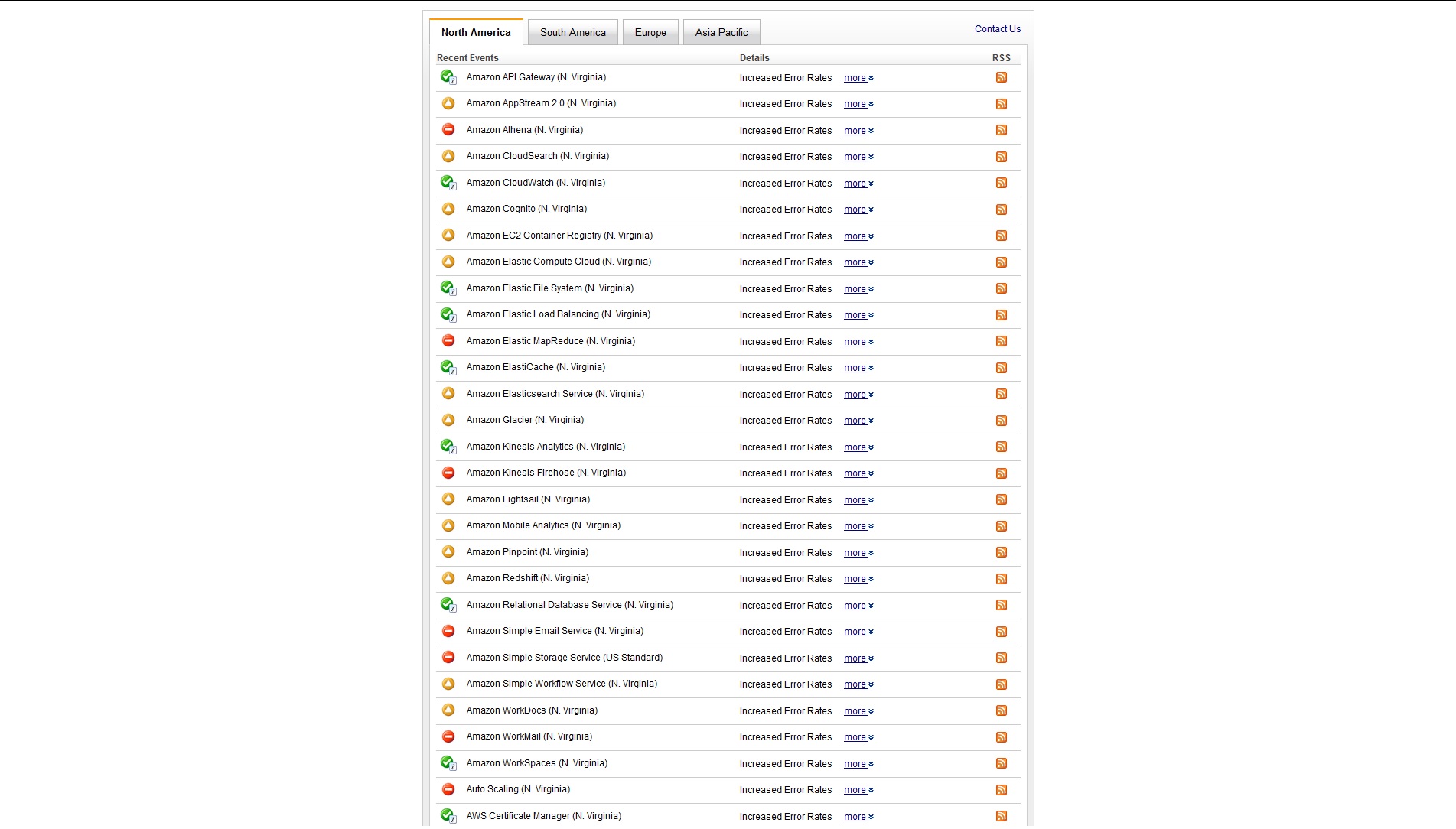Click Amazon Simple Storage Service (US Standard) text

click(x=565, y=658)
